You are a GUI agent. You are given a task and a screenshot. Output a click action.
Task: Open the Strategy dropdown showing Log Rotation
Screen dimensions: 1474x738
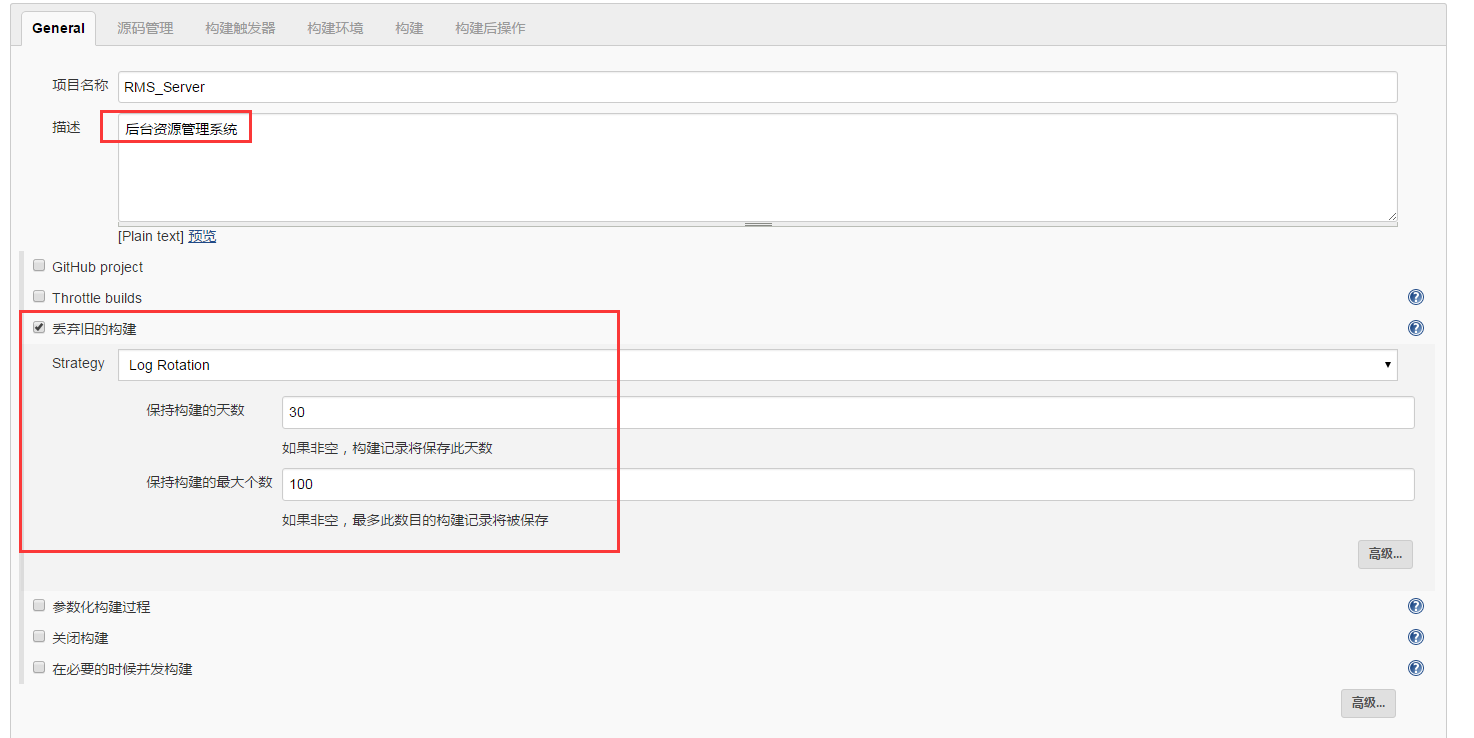[x=757, y=365]
